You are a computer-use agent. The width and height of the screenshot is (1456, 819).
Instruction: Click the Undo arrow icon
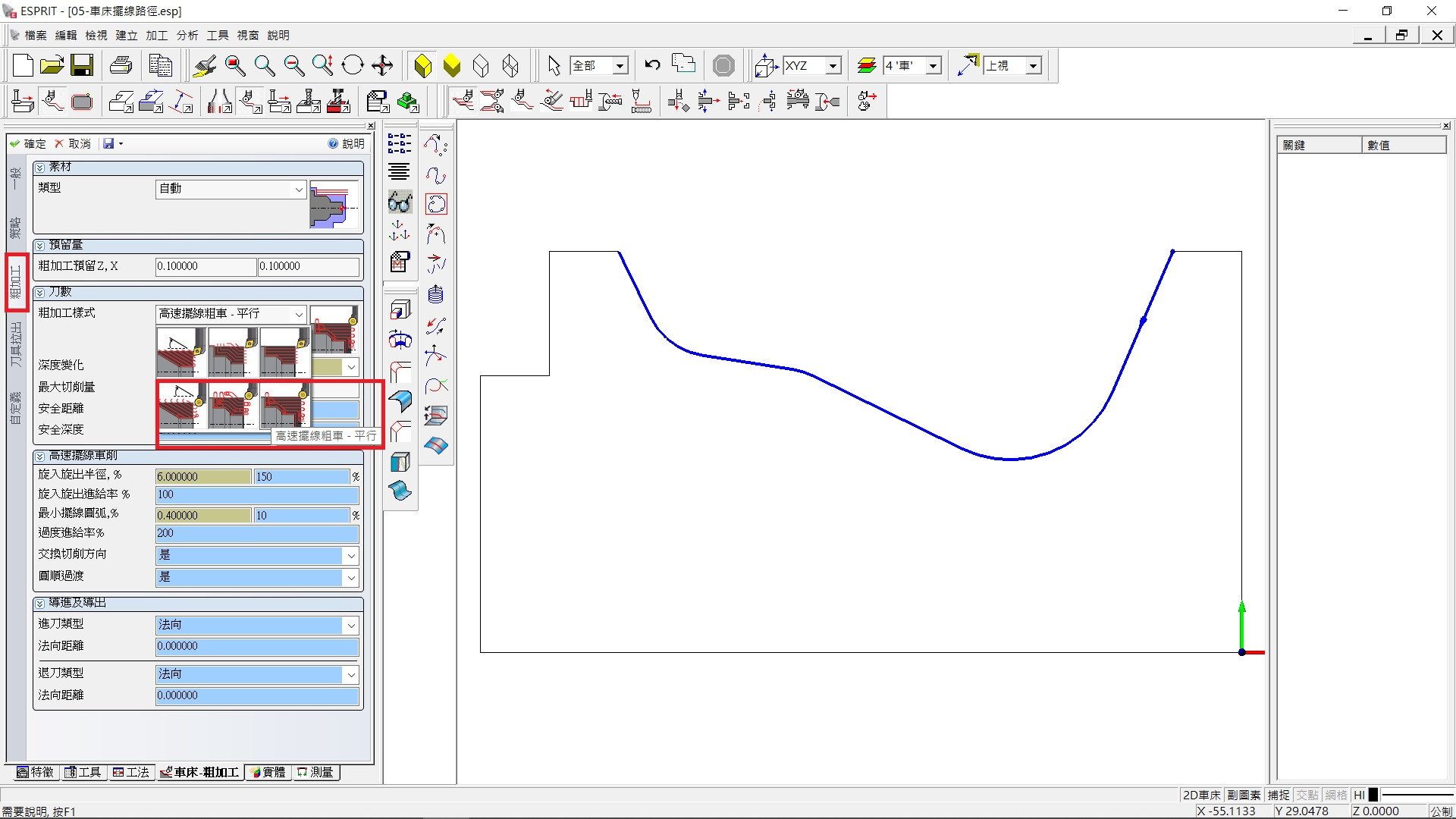pos(652,65)
